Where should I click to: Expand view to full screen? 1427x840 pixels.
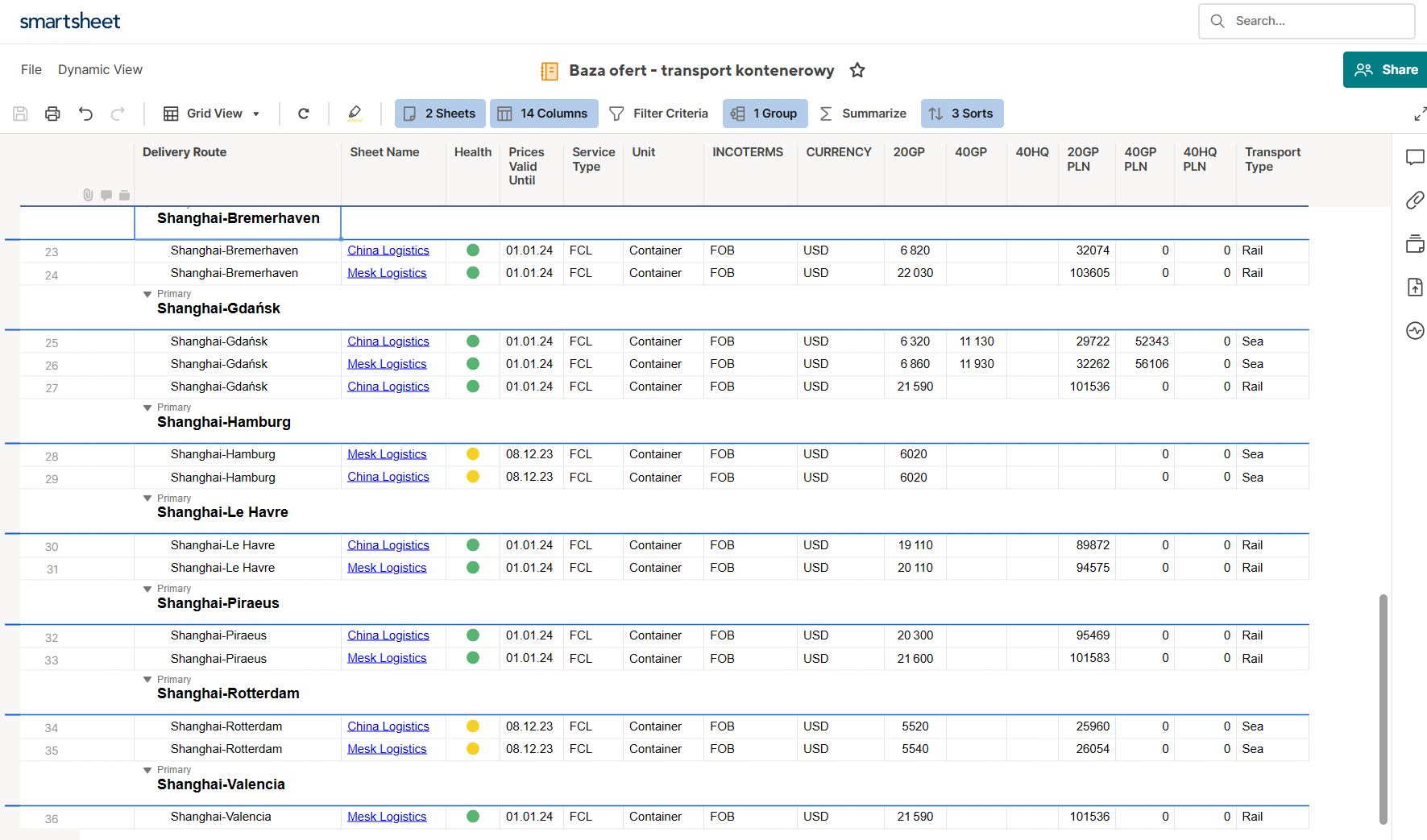click(1420, 114)
